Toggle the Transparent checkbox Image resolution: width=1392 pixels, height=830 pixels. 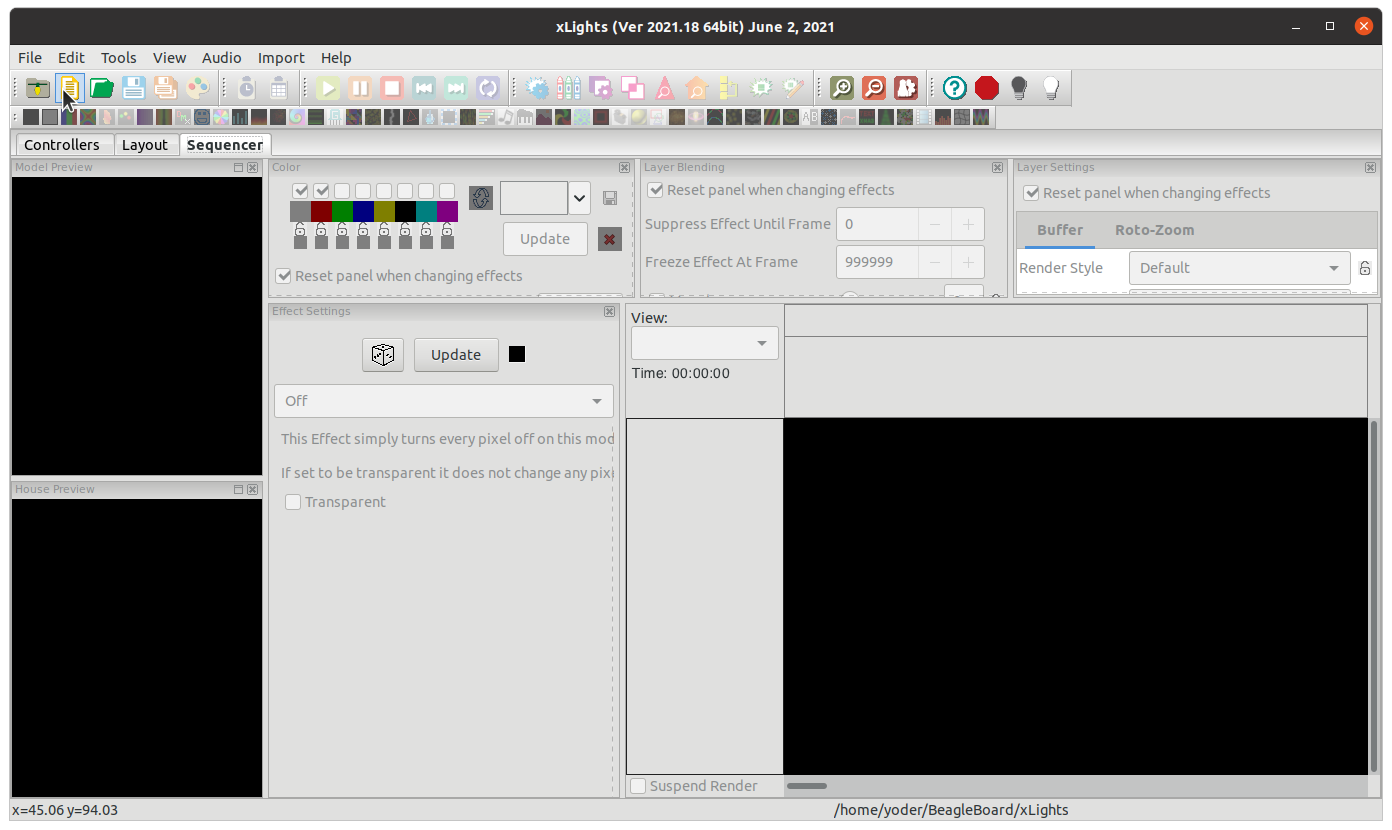coord(293,502)
